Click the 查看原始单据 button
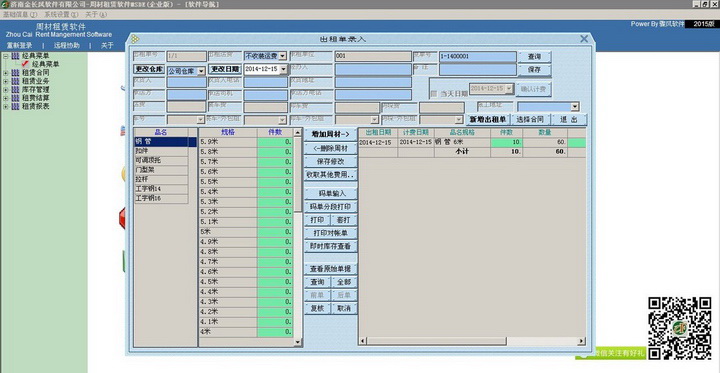Screen dimensions: 720x373 point(331,269)
